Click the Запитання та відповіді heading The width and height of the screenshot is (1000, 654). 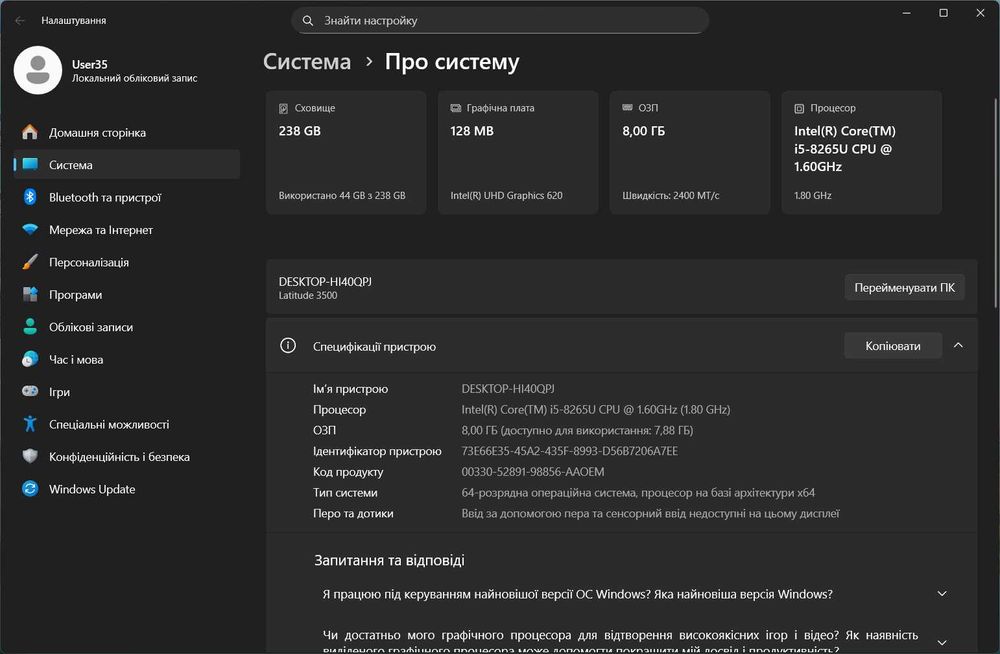(389, 560)
